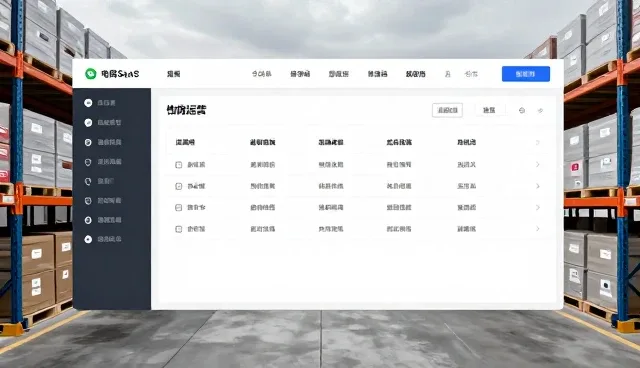Expand the chevron in the table header row

538,142
